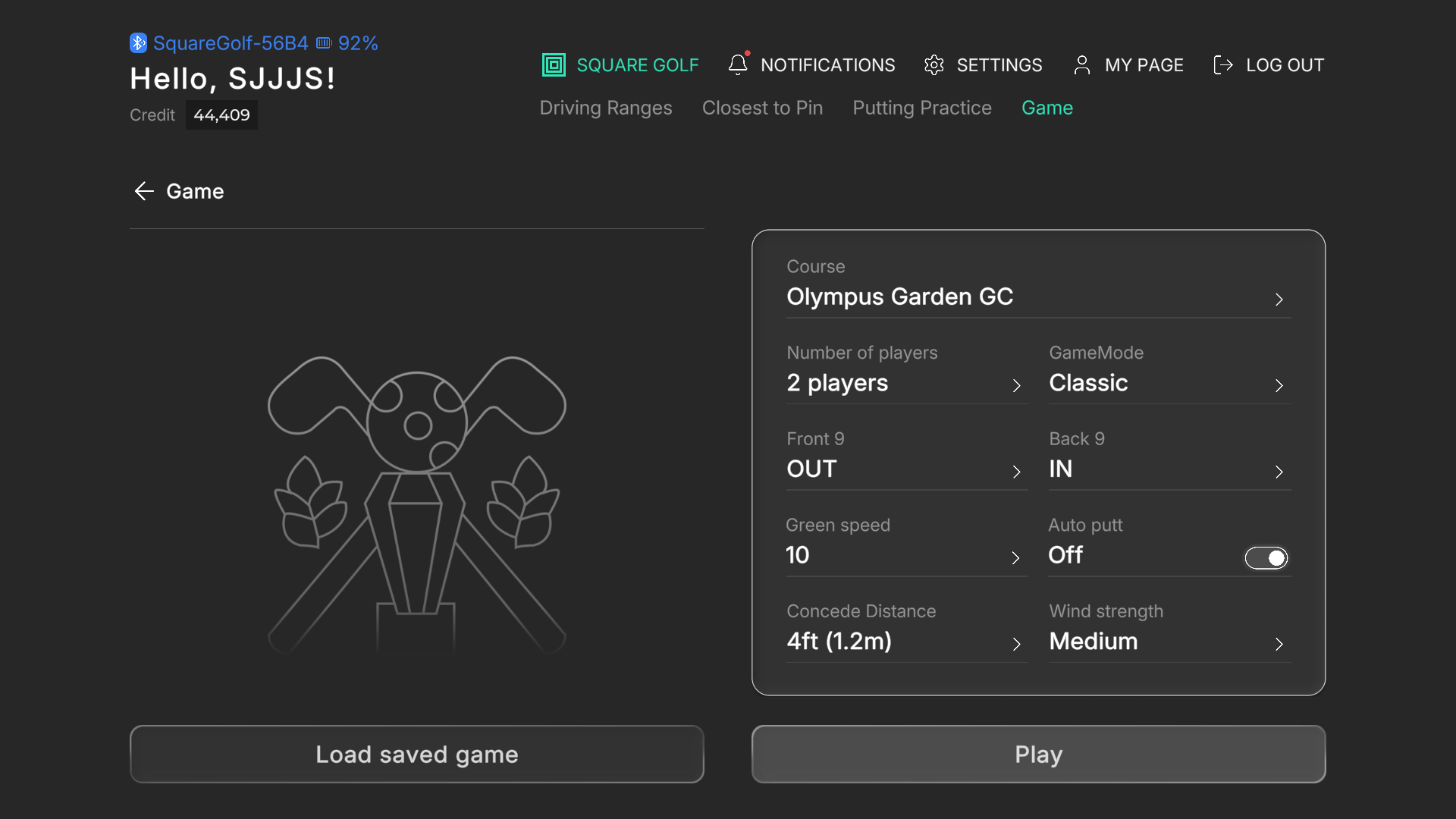This screenshot has height=819, width=1456.
Task: Click the device battery level icon
Action: (324, 43)
